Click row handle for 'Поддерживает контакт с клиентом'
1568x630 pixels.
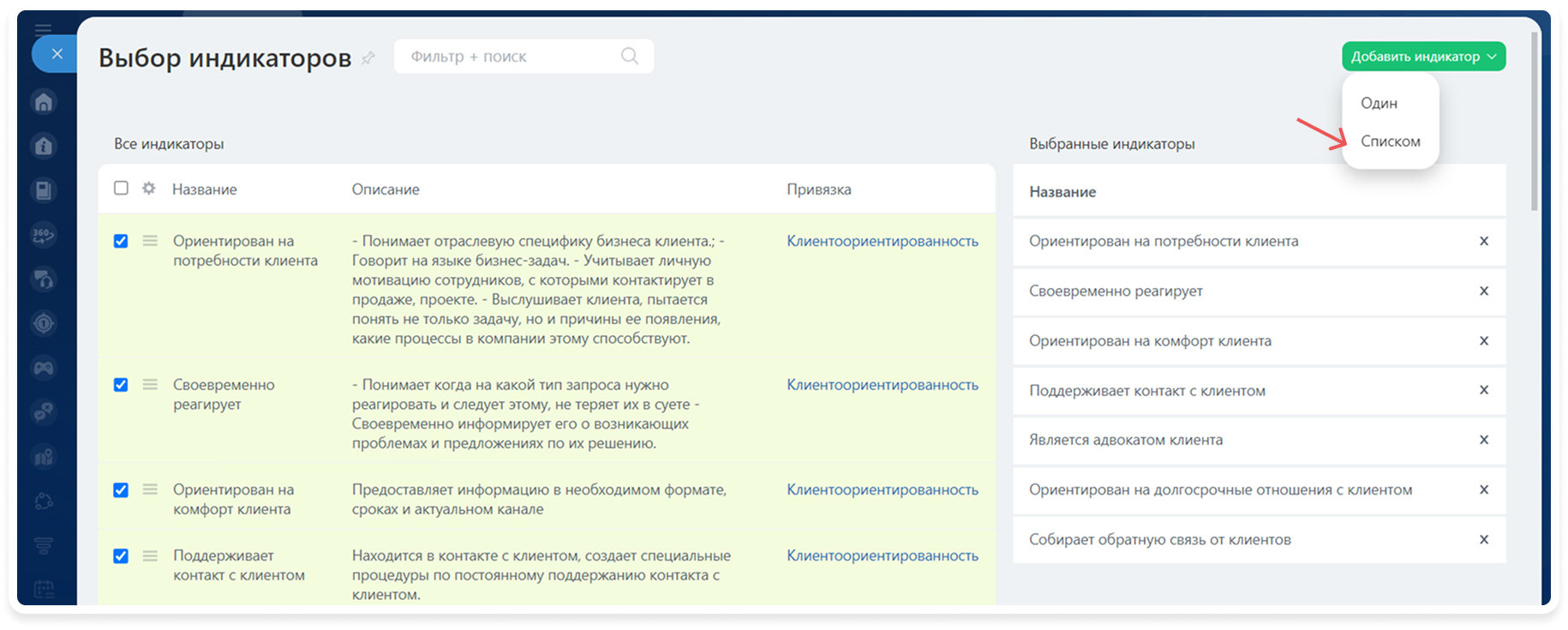(x=150, y=555)
